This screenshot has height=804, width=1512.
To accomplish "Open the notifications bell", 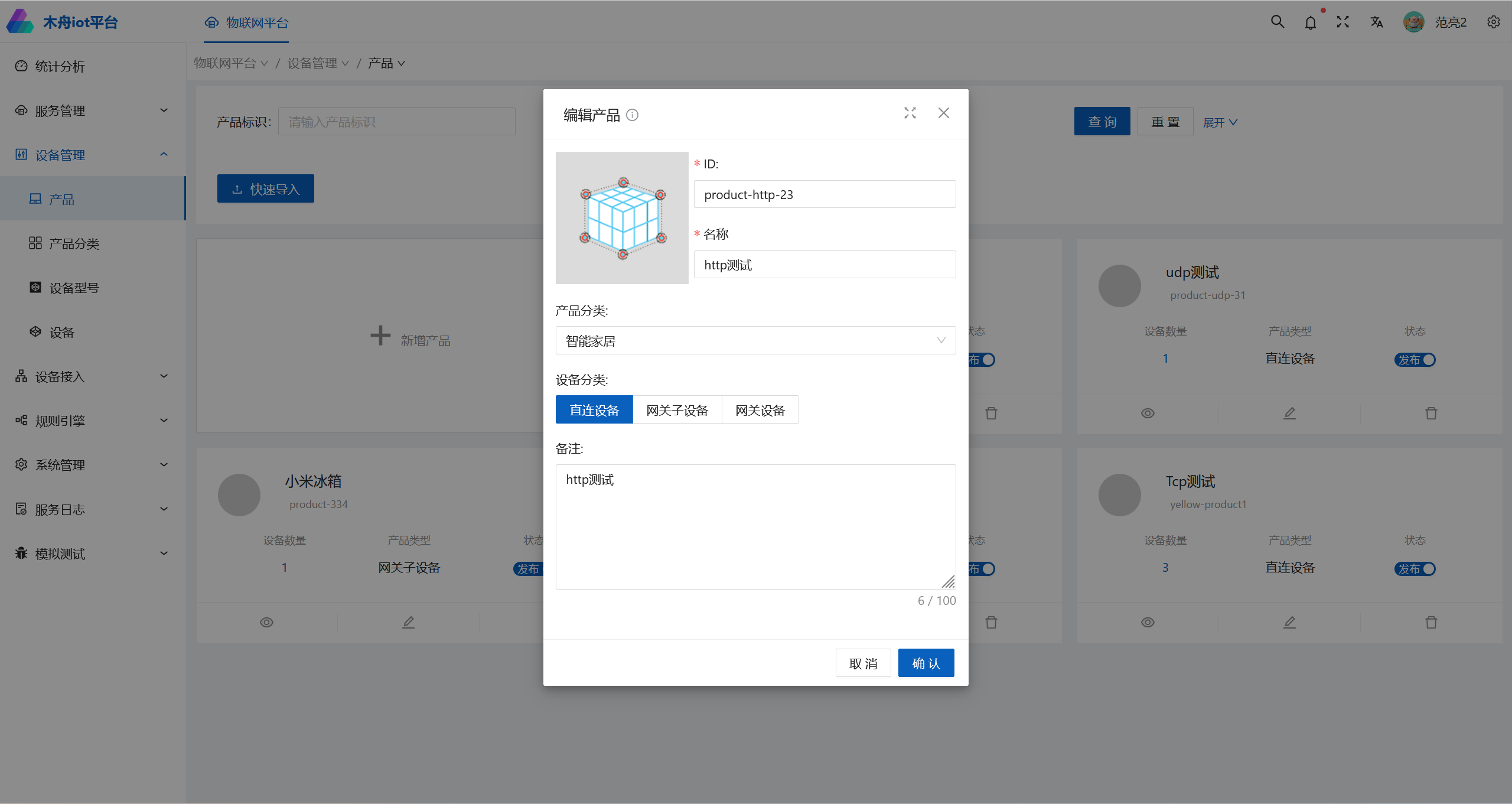I will (x=1311, y=22).
